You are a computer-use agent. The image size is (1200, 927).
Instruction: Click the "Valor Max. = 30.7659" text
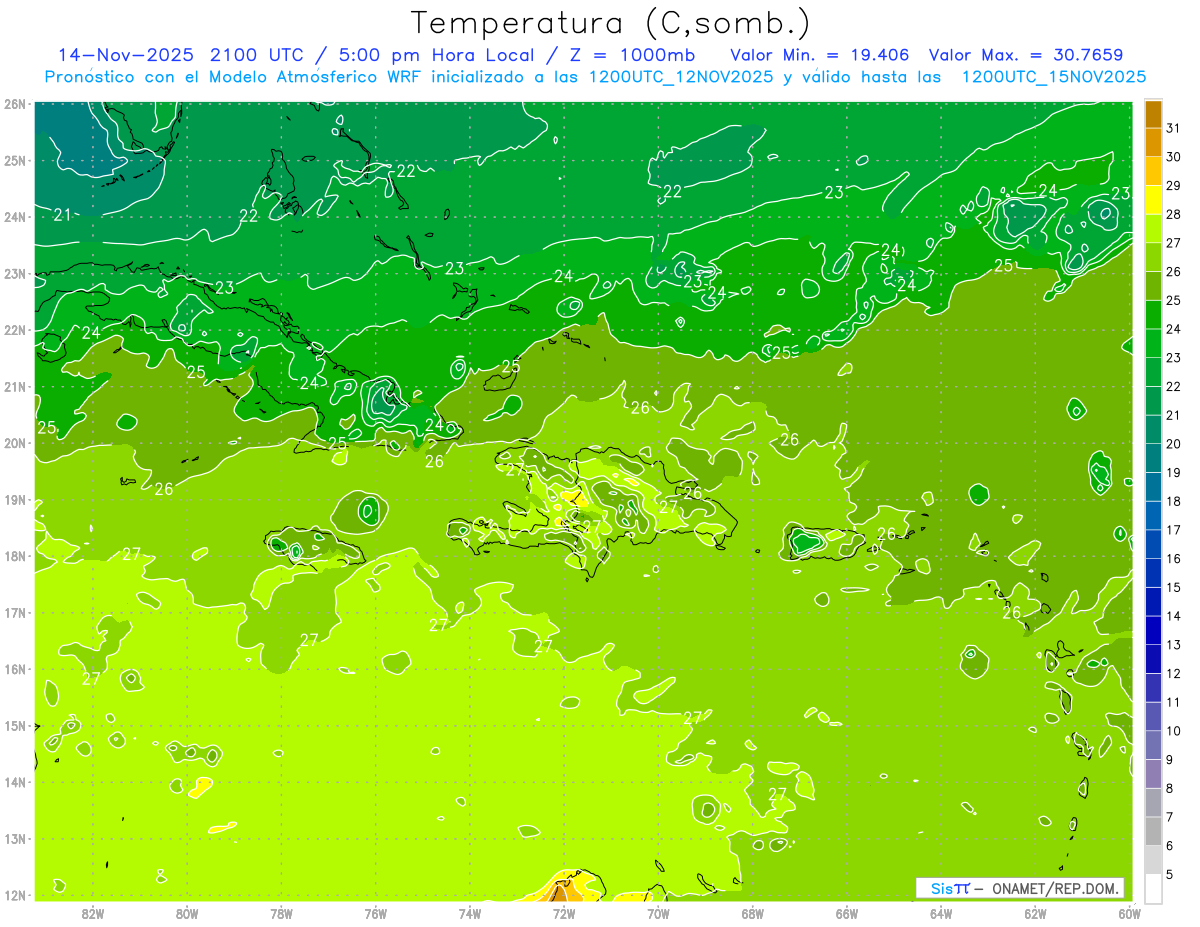[x=1025, y=54]
